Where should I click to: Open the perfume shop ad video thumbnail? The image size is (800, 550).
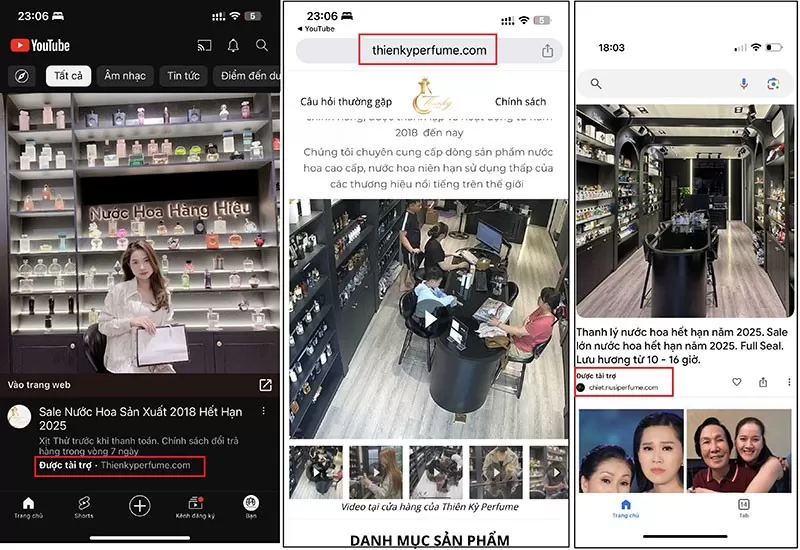click(140, 233)
